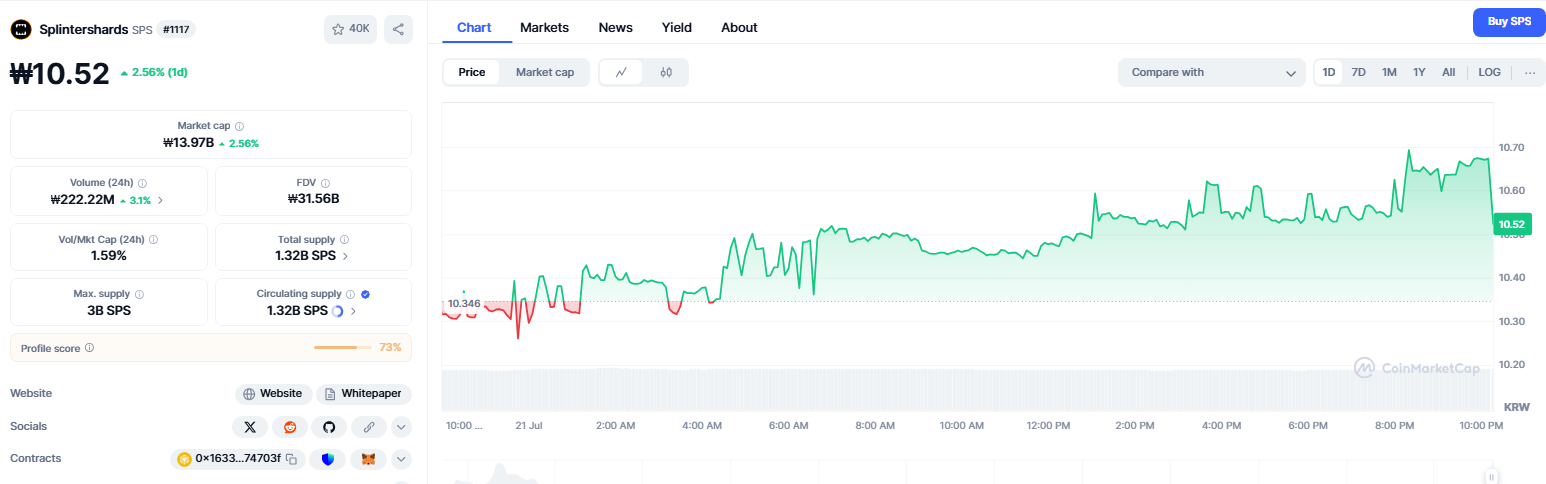Select the Market cap chart toggle
The width and height of the screenshot is (1546, 484).
tap(545, 72)
